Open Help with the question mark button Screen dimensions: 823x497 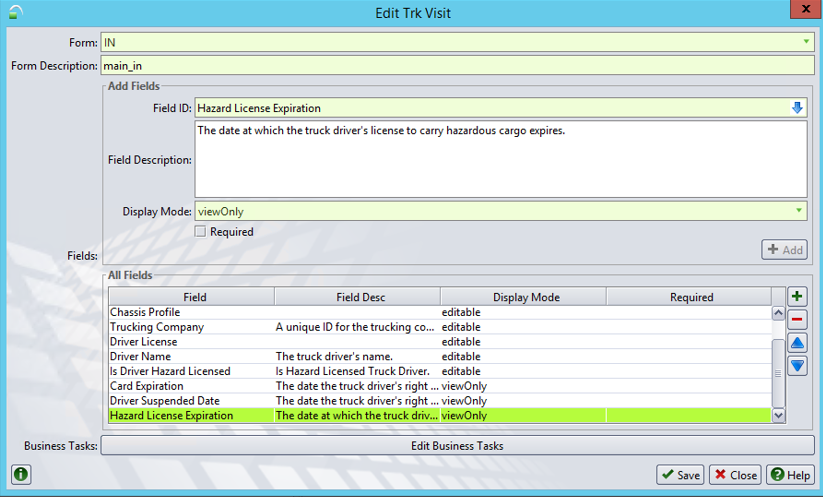click(x=790, y=475)
